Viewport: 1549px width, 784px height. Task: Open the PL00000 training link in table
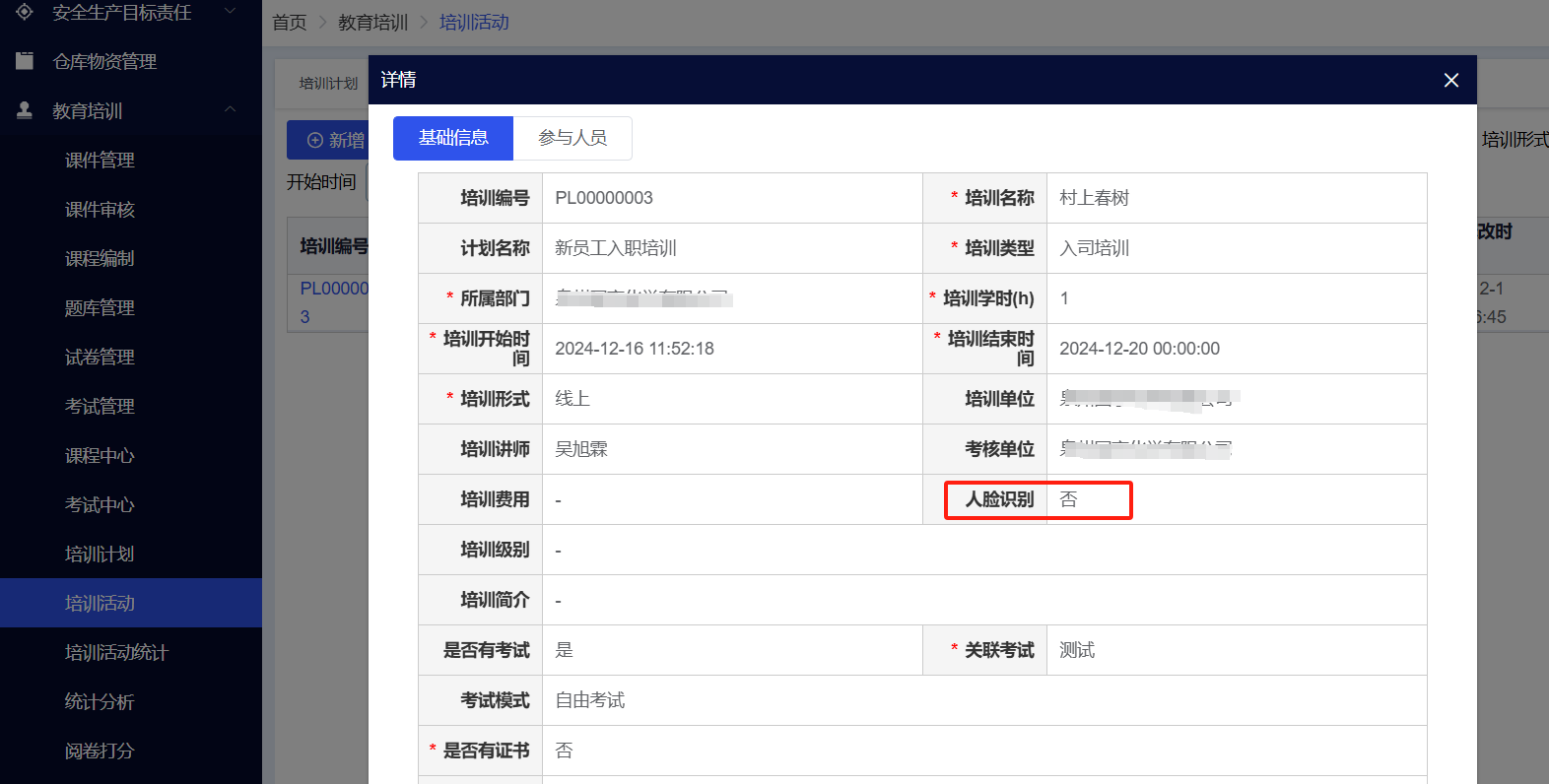tap(334, 302)
